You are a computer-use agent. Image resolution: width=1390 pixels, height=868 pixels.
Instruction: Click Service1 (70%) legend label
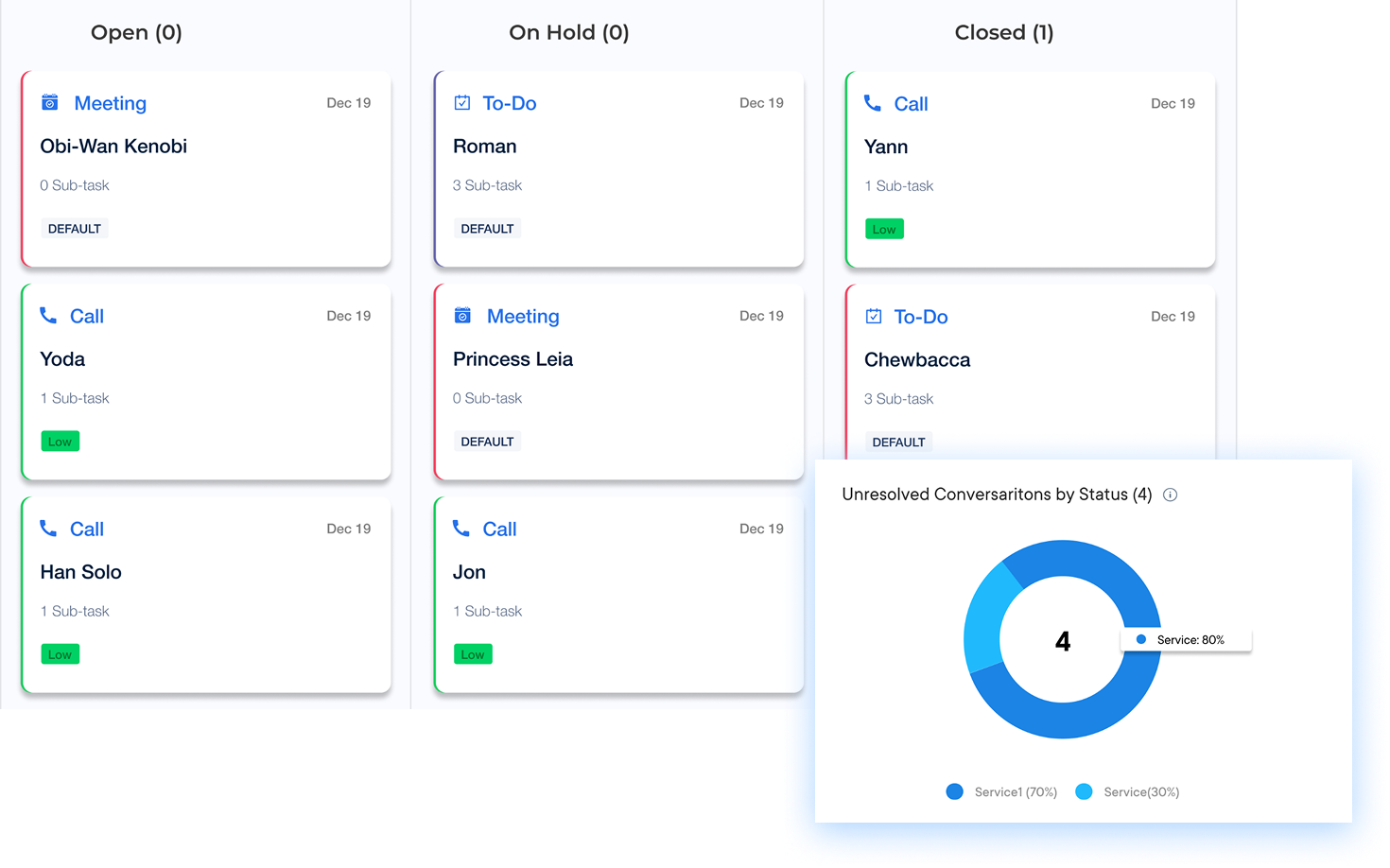pyautogui.click(x=1016, y=792)
